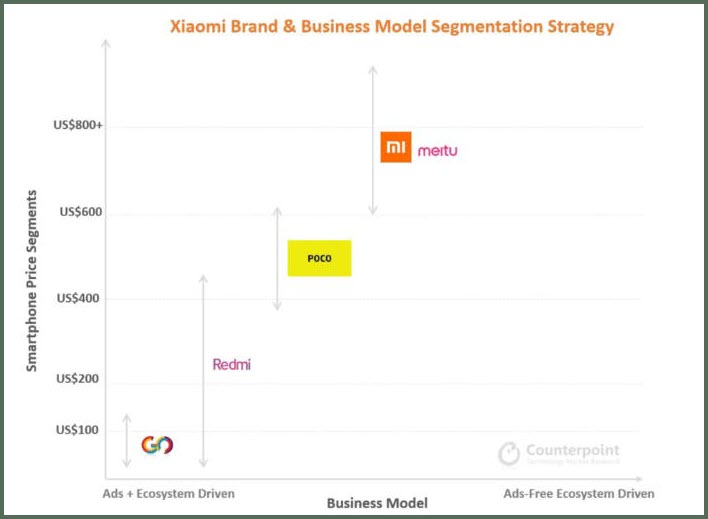Click the Redmi price range arrow
708x519 pixels.
click(203, 370)
